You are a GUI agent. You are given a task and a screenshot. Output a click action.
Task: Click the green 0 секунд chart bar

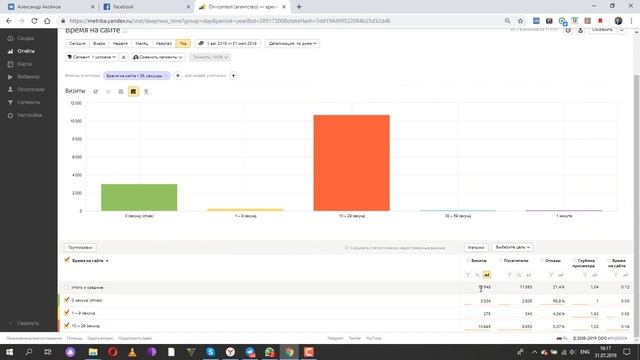[139, 198]
